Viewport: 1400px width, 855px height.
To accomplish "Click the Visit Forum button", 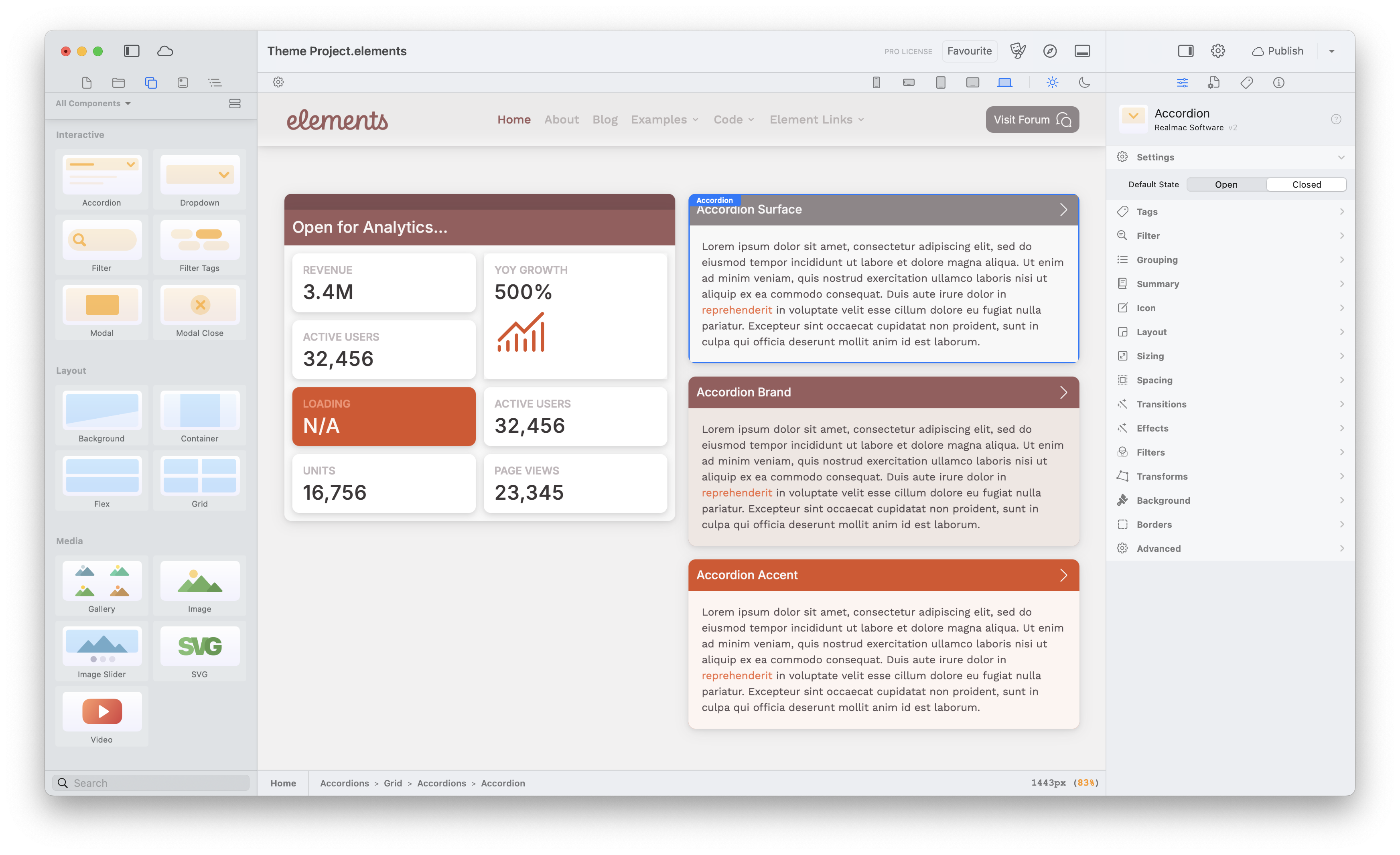I will (x=1032, y=120).
